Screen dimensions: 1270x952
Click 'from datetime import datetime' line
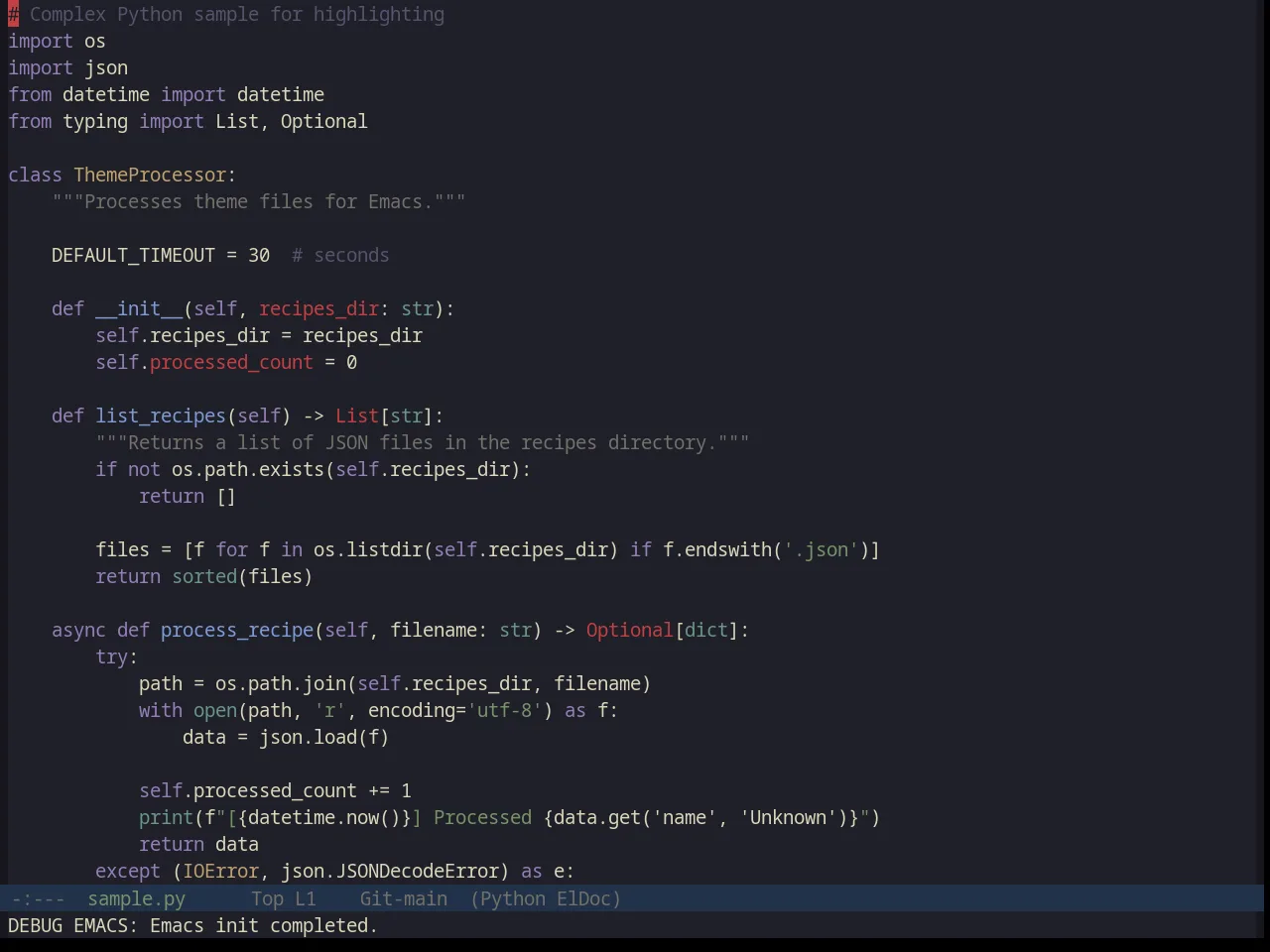click(x=166, y=94)
